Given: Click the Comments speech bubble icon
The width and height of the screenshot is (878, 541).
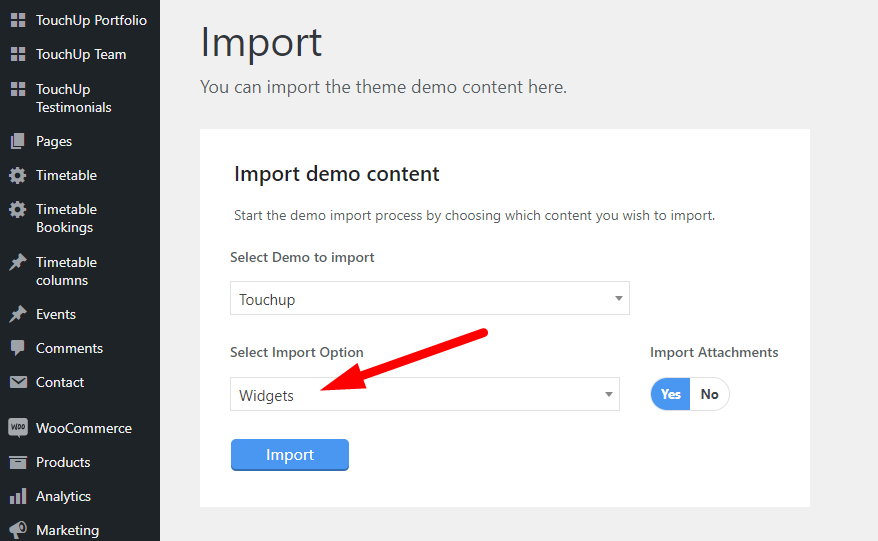Looking at the screenshot, I should (18, 348).
